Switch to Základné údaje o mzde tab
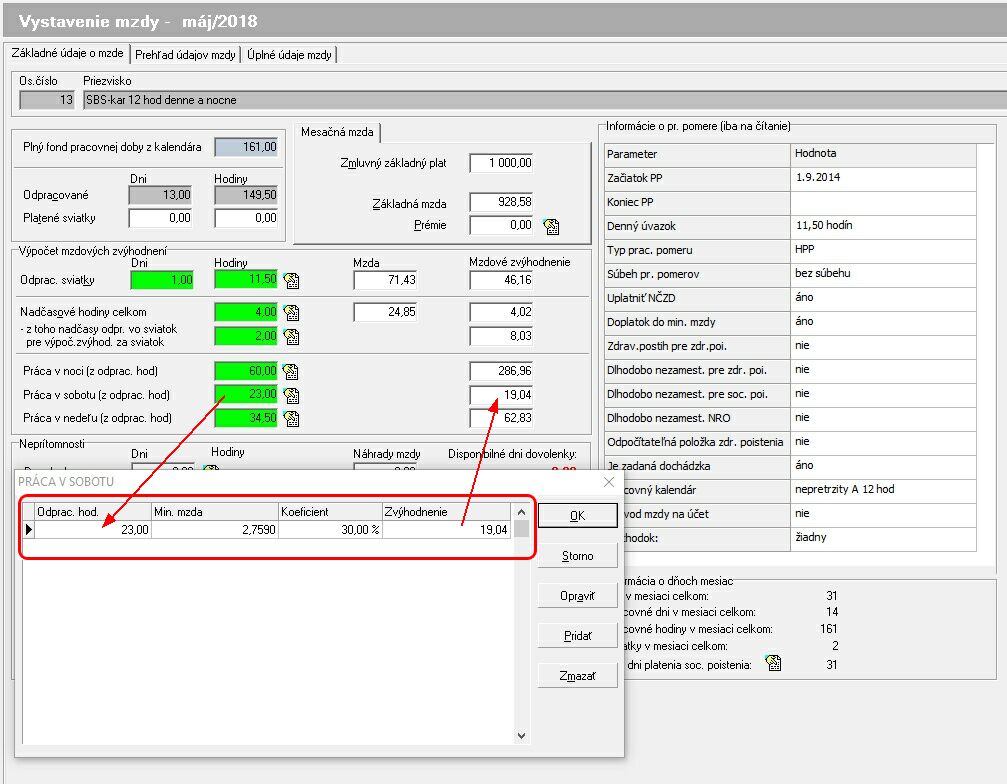This screenshot has height=784, width=1007. pos(67,53)
